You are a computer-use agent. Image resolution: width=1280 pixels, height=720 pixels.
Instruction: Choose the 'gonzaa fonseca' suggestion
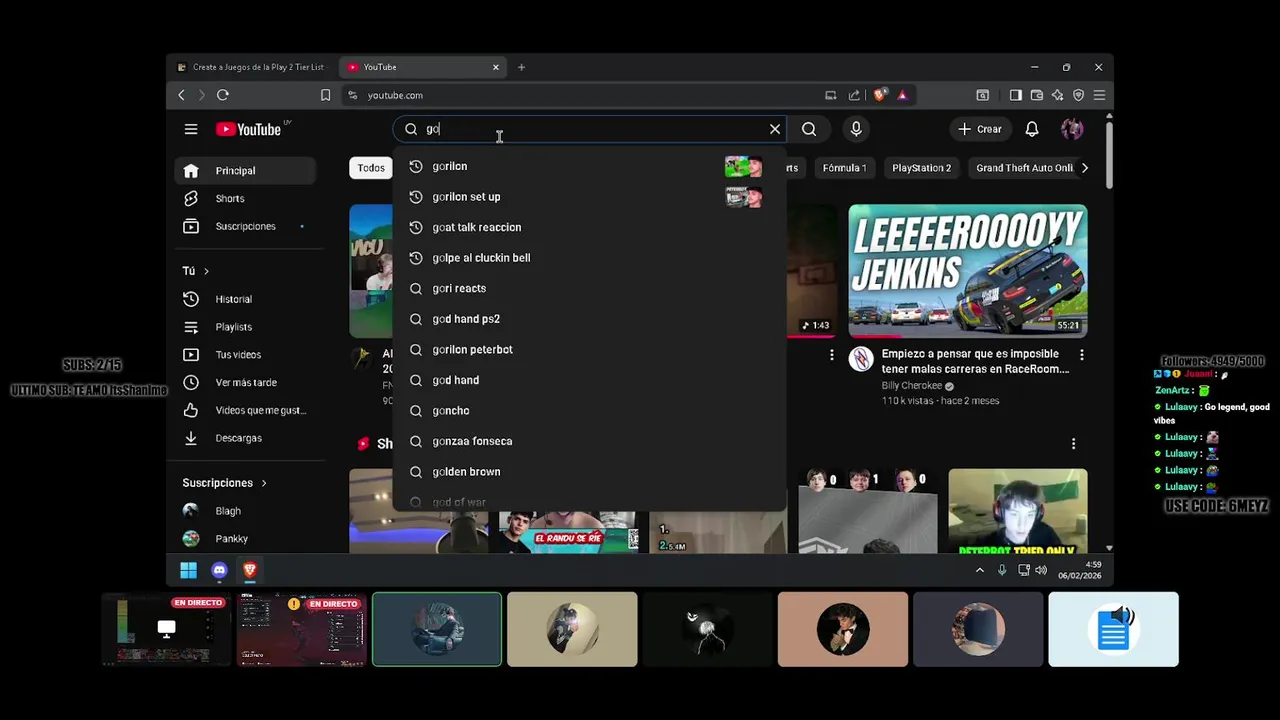click(x=589, y=441)
